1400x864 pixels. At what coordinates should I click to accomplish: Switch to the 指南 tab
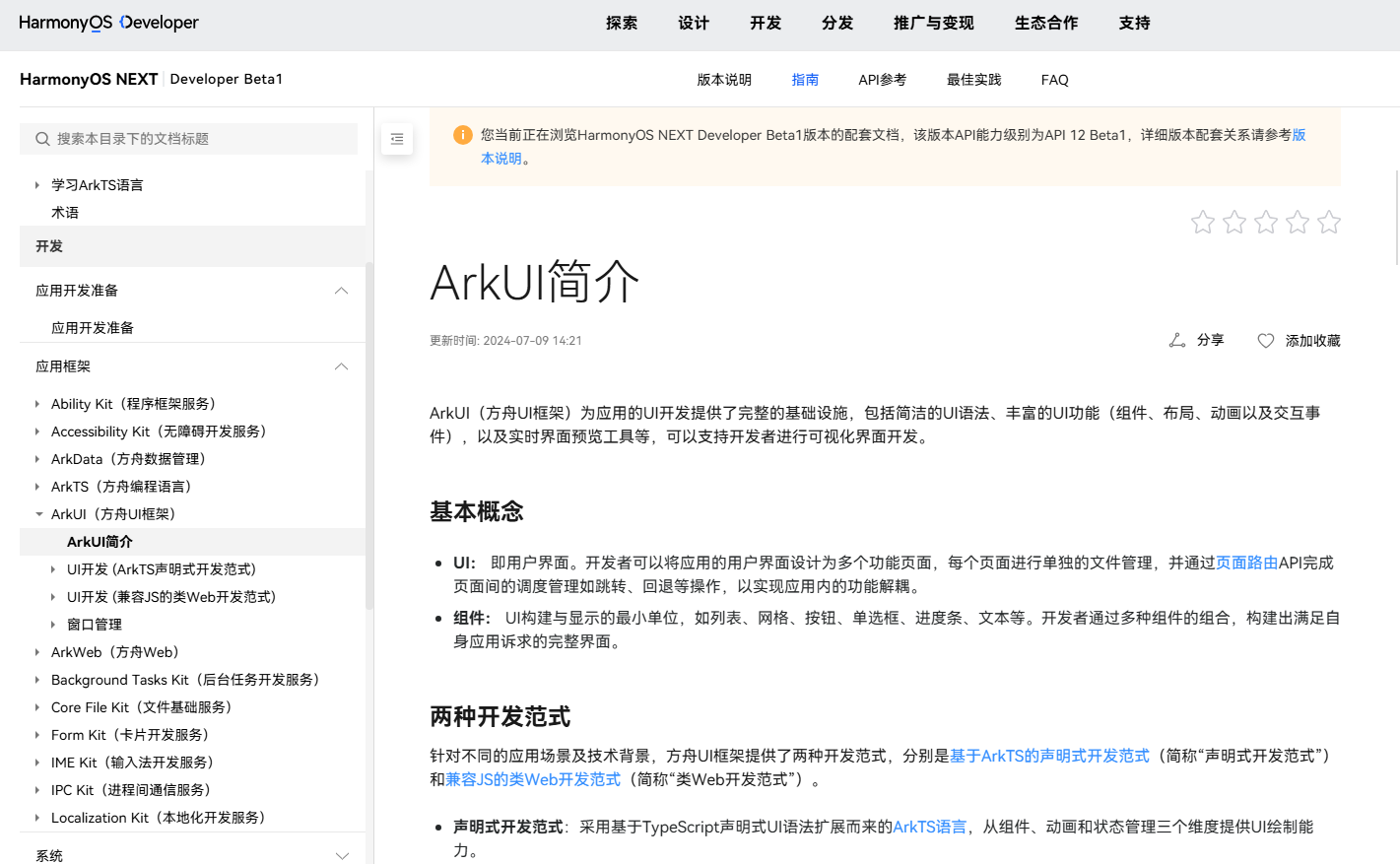click(x=805, y=80)
